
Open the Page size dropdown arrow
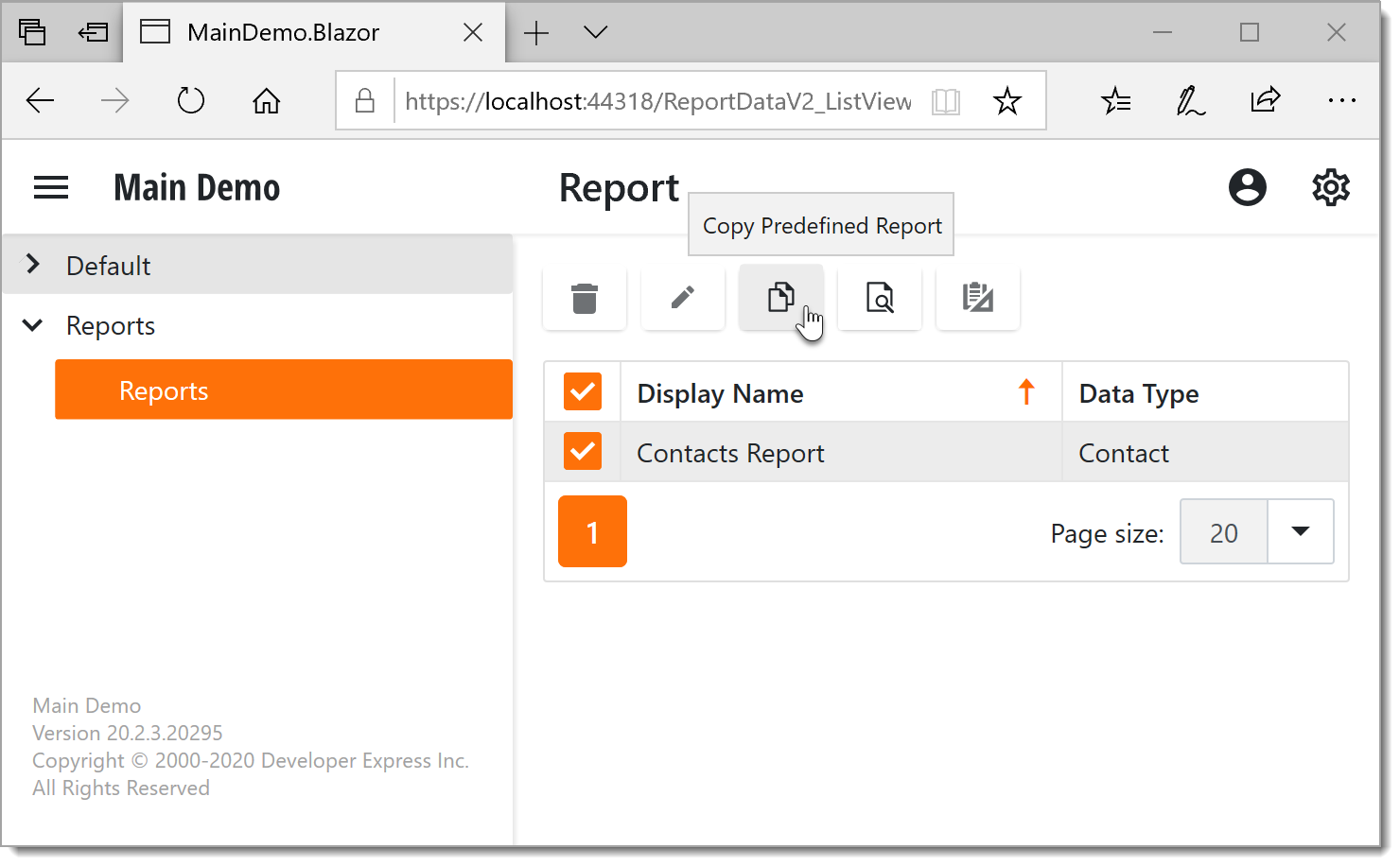[1300, 532]
